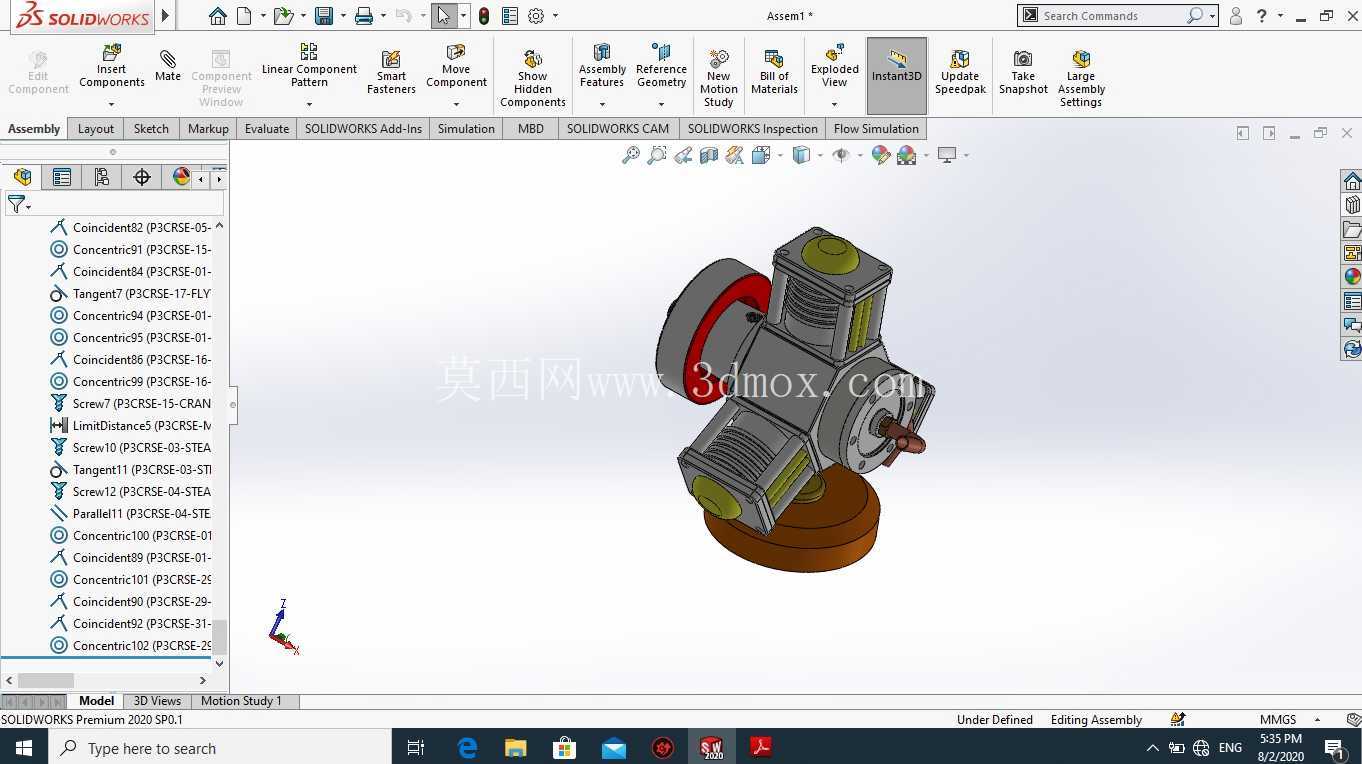Screen dimensions: 1362x764
Task: Open Bill of Materials tool
Action: point(774,73)
